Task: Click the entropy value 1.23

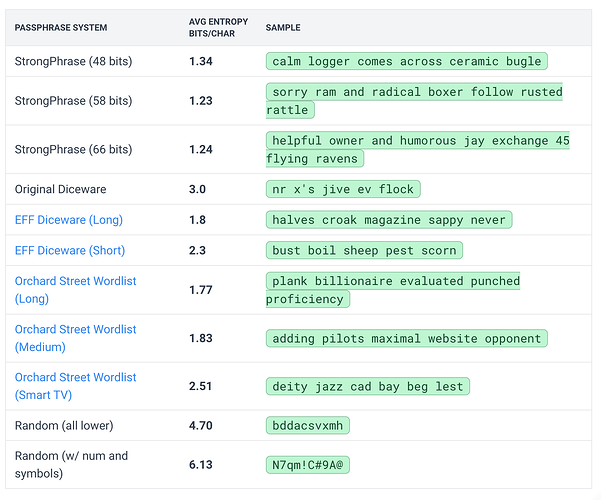Action: (x=200, y=101)
